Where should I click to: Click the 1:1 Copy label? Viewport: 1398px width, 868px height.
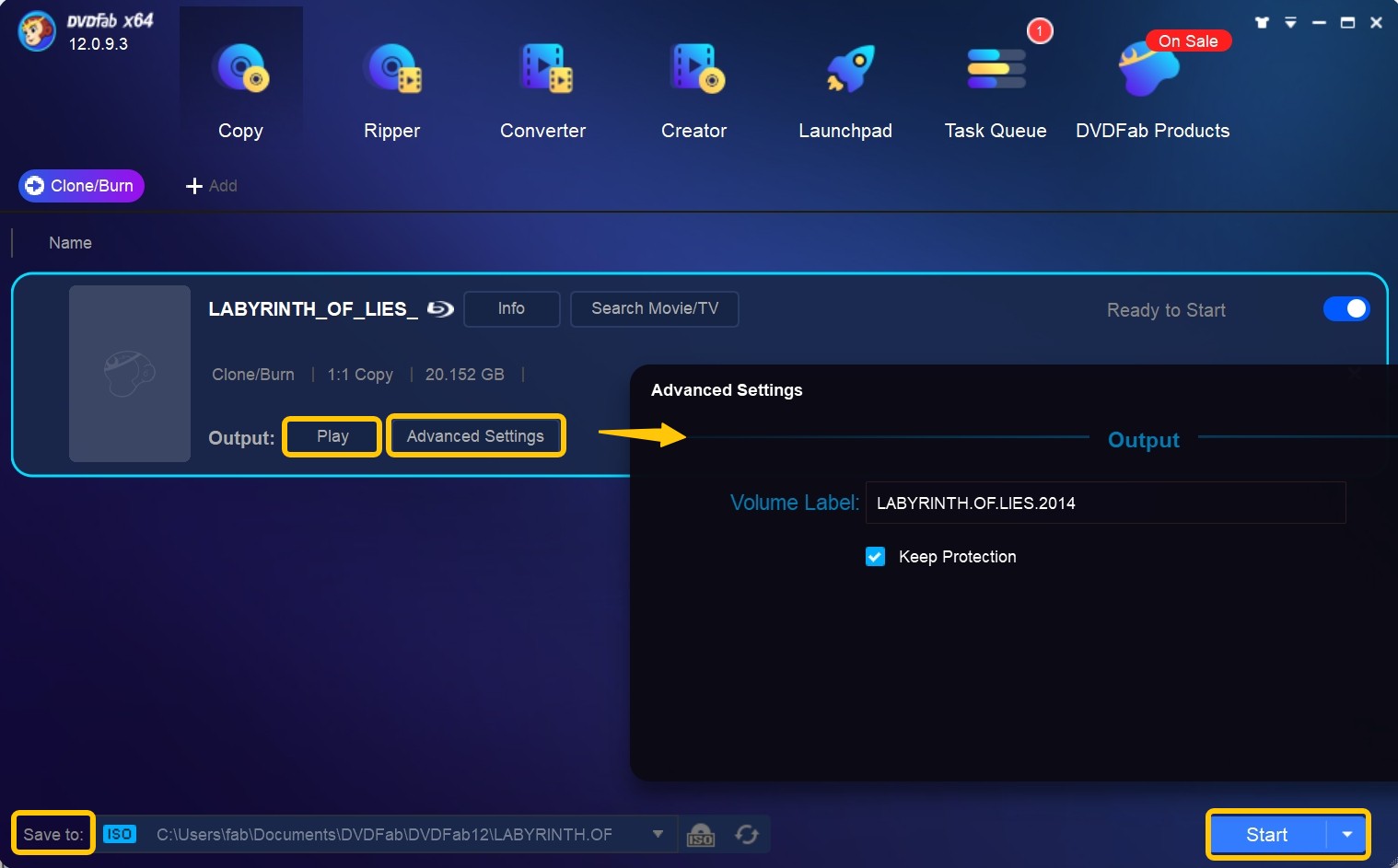(x=360, y=375)
